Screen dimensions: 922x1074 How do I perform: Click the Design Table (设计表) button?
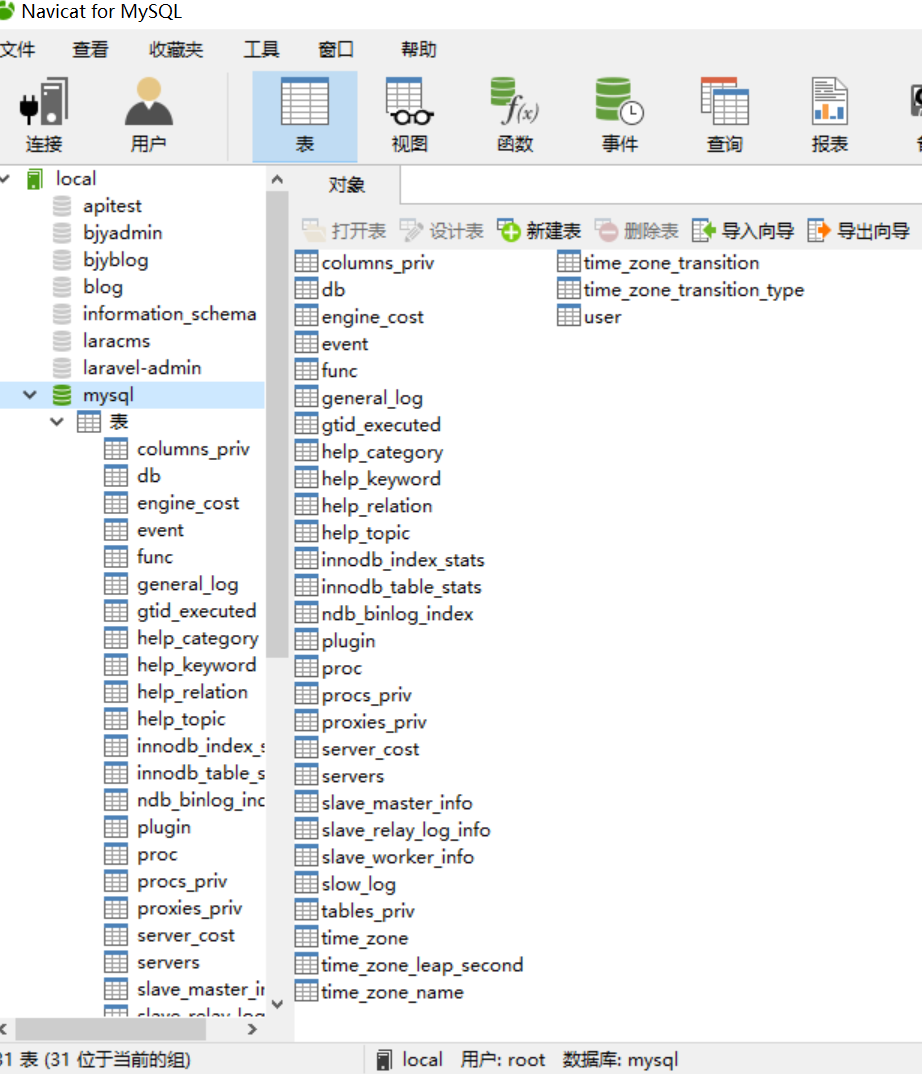[x=442, y=231]
